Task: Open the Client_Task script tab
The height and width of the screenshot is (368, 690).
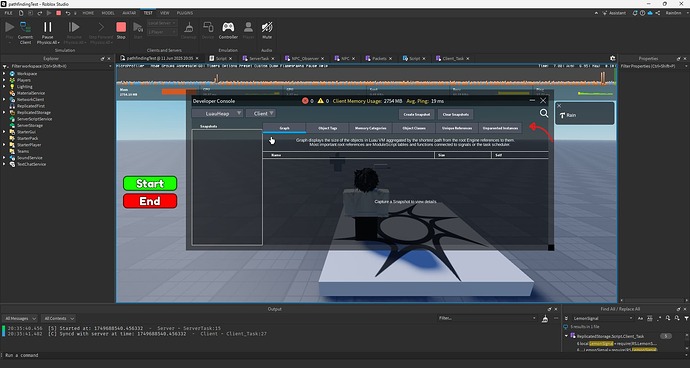Action: click(452, 59)
